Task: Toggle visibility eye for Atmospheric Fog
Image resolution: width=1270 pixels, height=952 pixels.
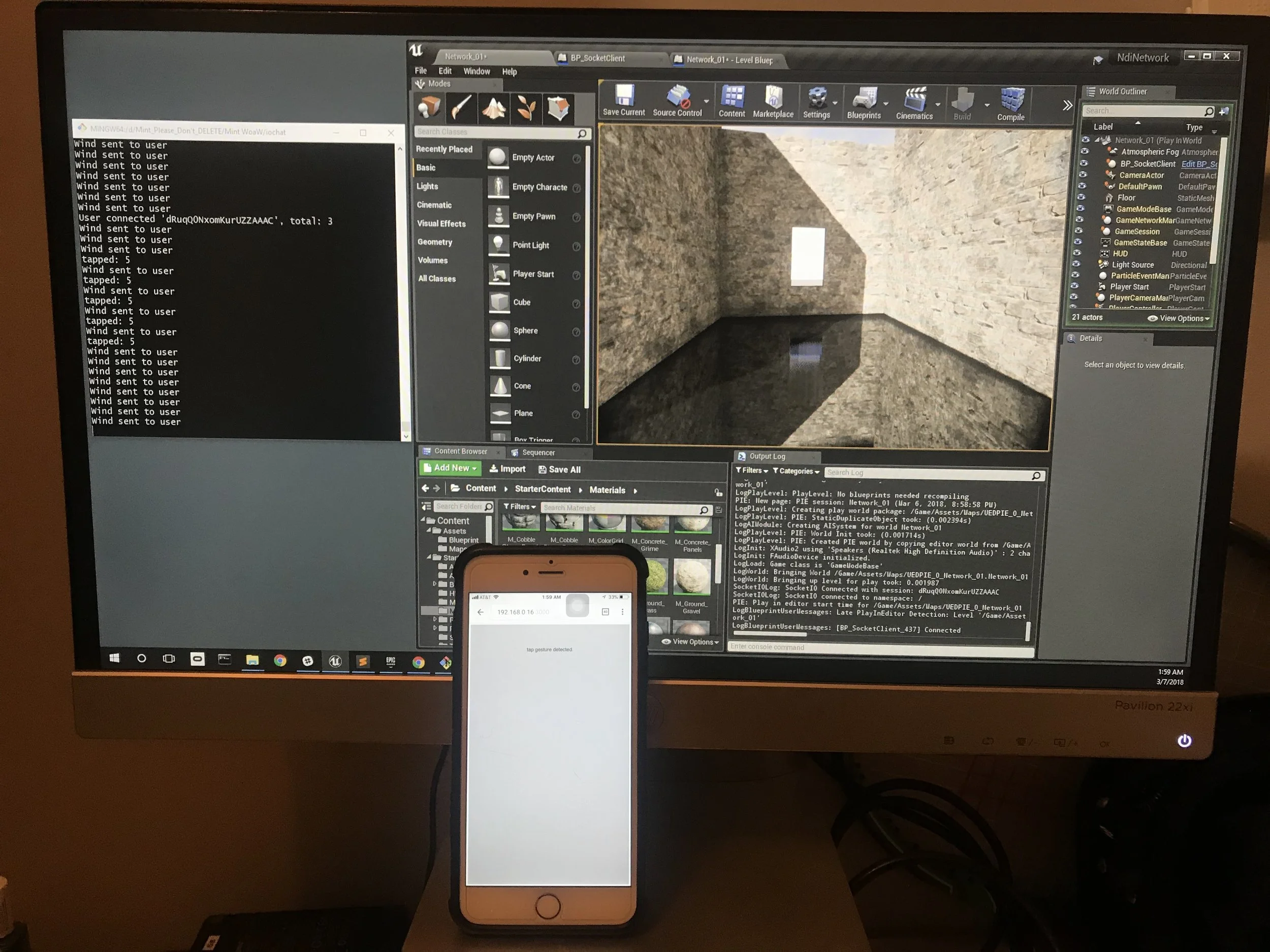Action: pos(1085,151)
